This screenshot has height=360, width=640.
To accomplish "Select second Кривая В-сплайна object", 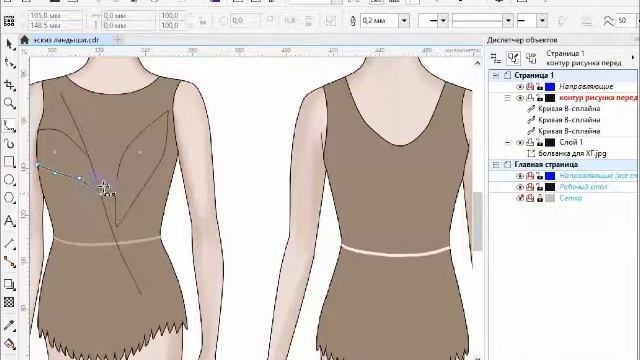I will [569, 120].
